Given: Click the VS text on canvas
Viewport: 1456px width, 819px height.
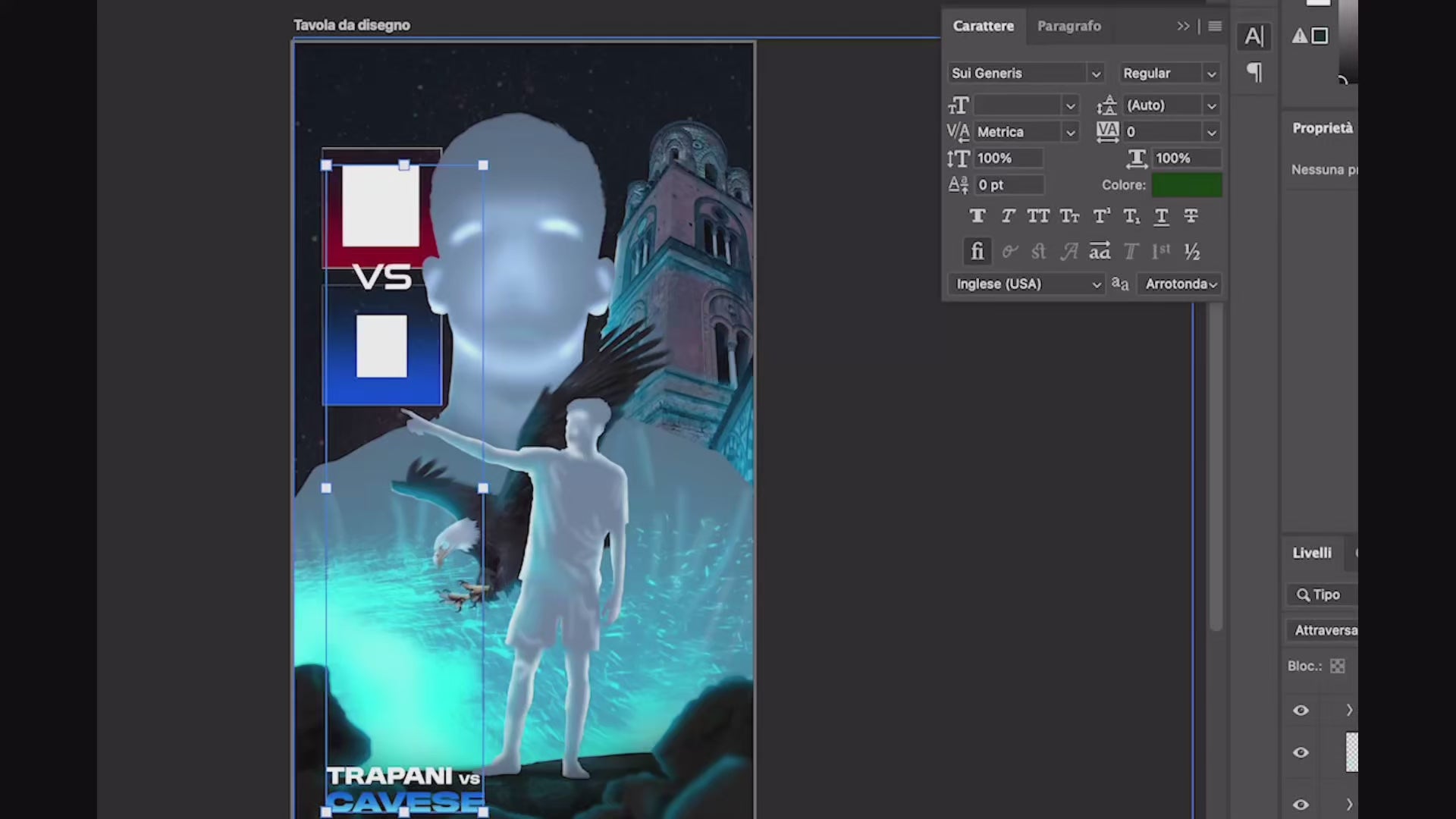Looking at the screenshot, I should (x=383, y=278).
